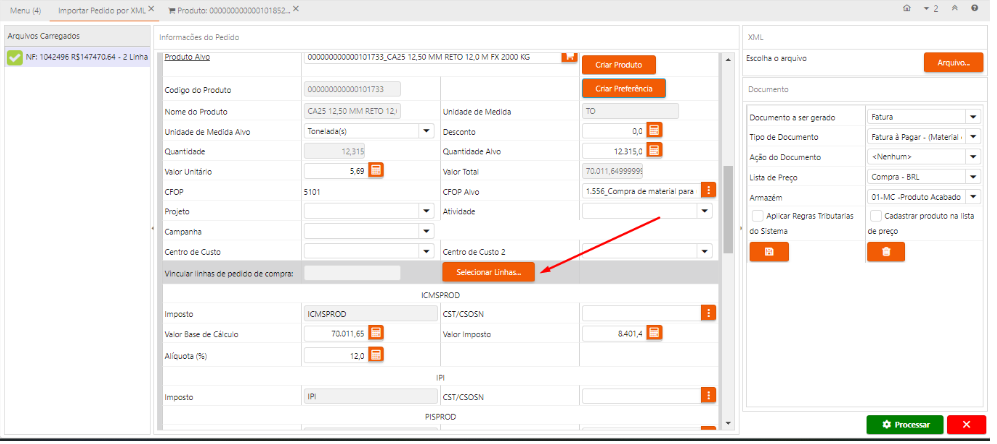
Task: Click the Selecionar Linhas button
Action: (x=488, y=273)
